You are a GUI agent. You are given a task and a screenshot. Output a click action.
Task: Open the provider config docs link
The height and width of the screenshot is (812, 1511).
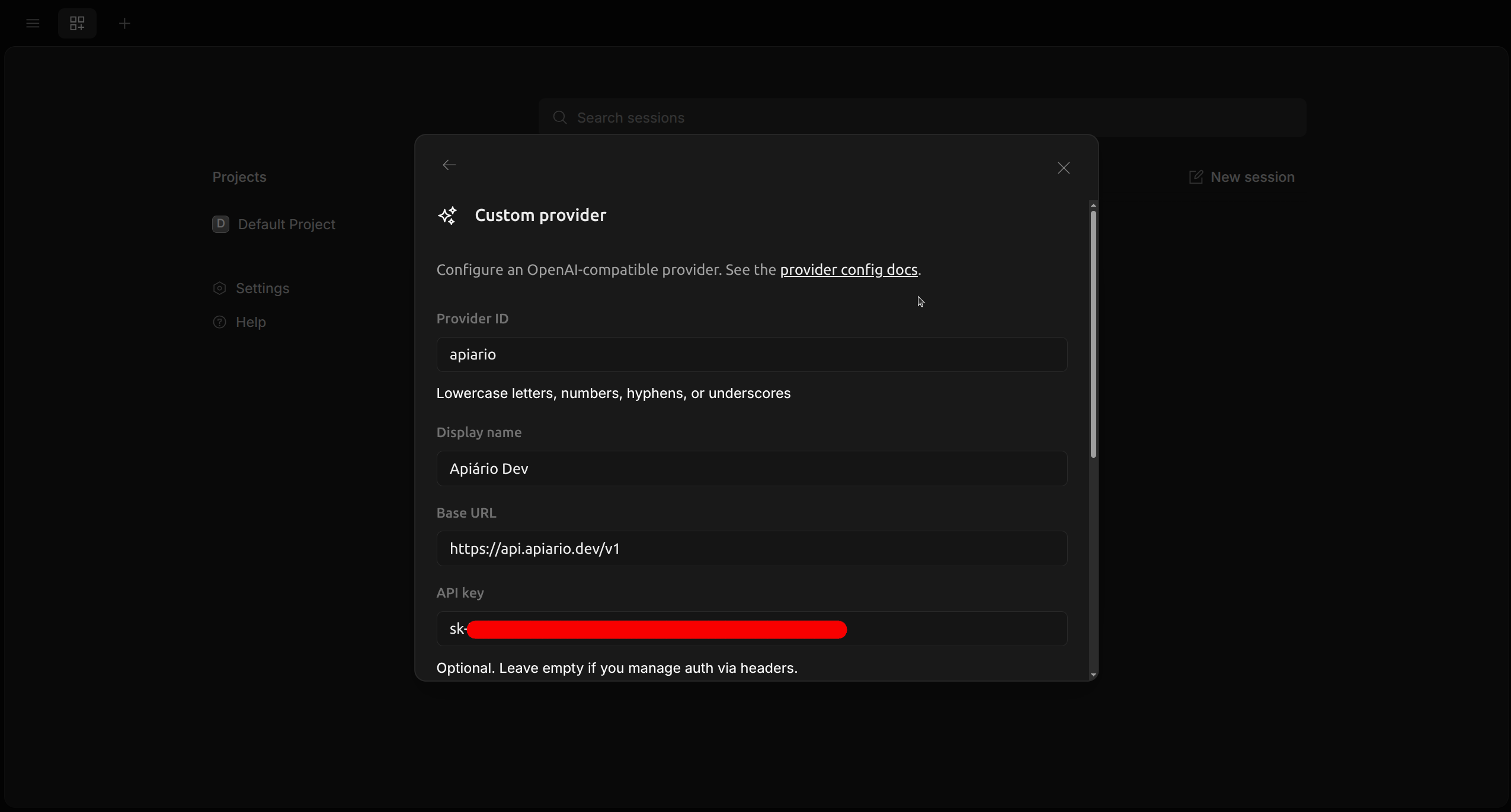coord(849,269)
